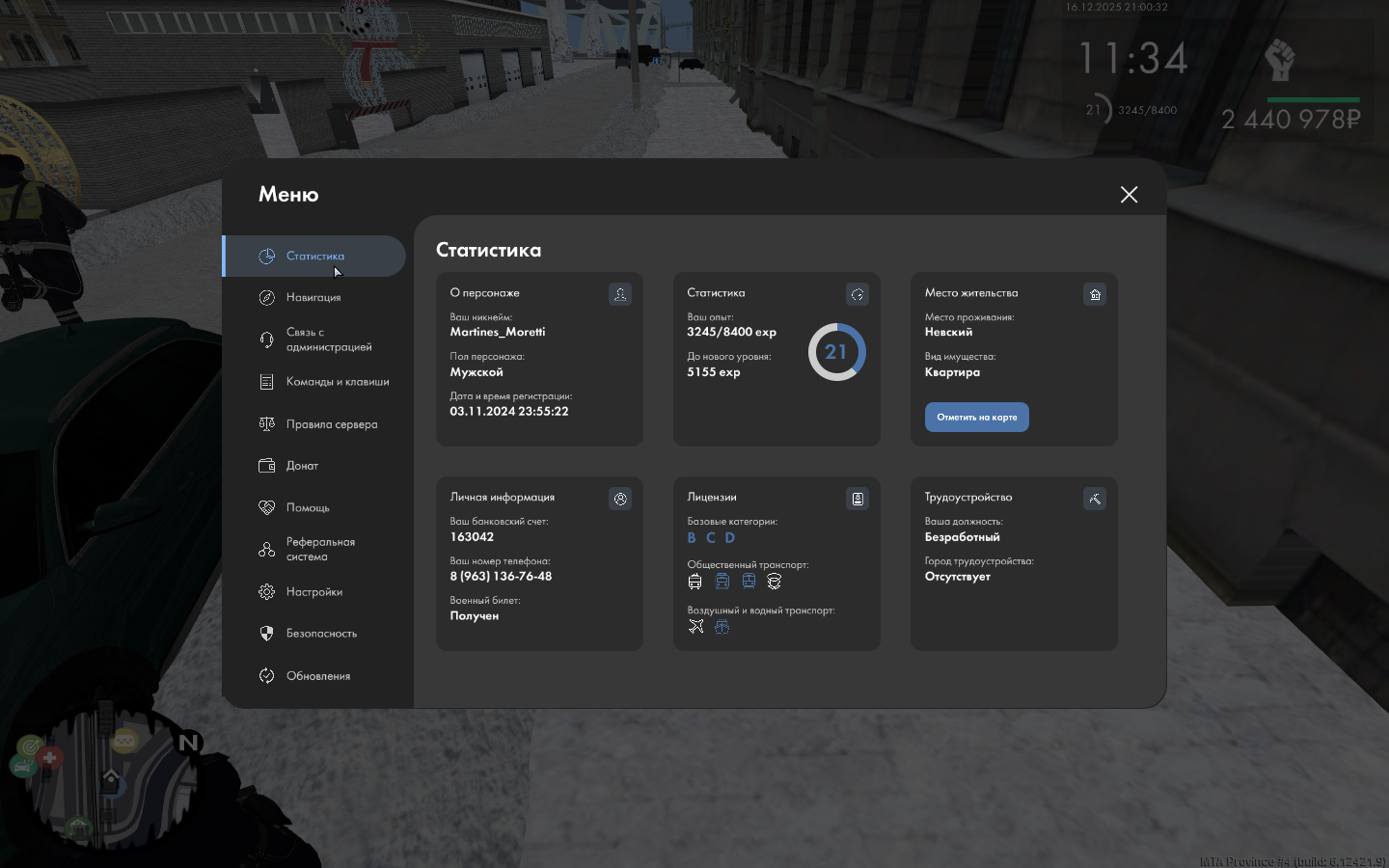The height and width of the screenshot is (868, 1389).
Task: Click the phone number 8 (963) 136-76-48
Action: click(x=501, y=577)
